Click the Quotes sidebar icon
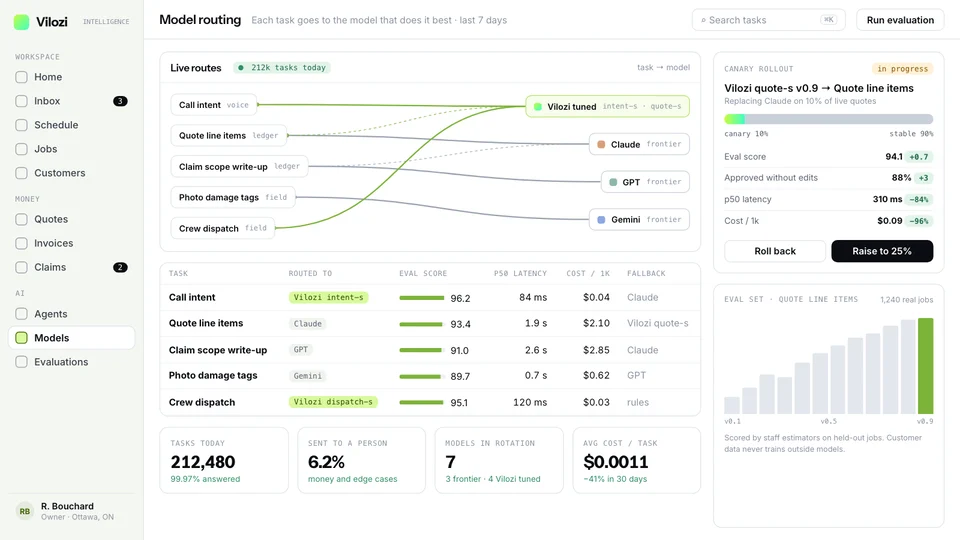This screenshot has height=540, width=960. [x=21, y=219]
